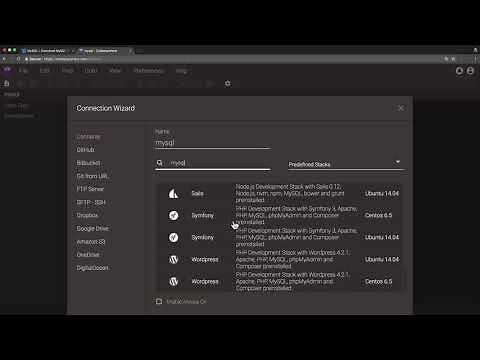Click the Symfony logo in the Centos row

tap(173, 215)
